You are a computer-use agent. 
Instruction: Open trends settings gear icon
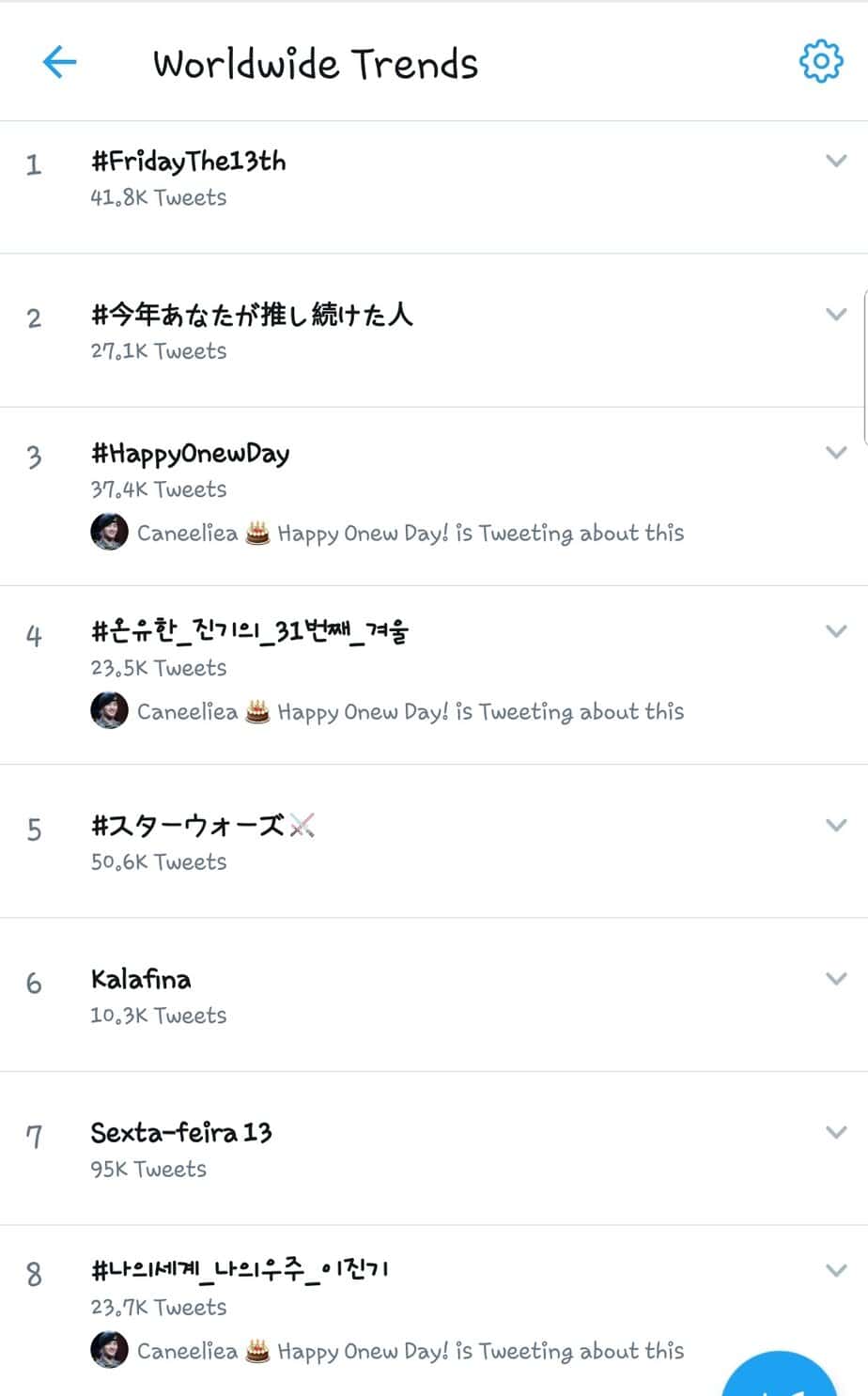pyautogui.click(x=820, y=62)
